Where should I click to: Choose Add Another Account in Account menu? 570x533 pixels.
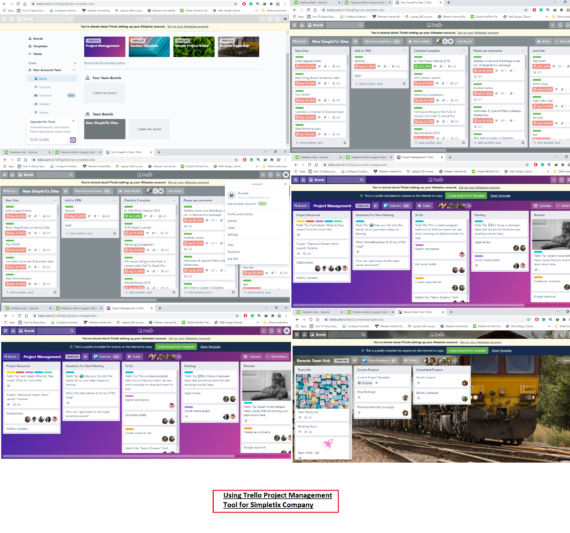pos(242,204)
